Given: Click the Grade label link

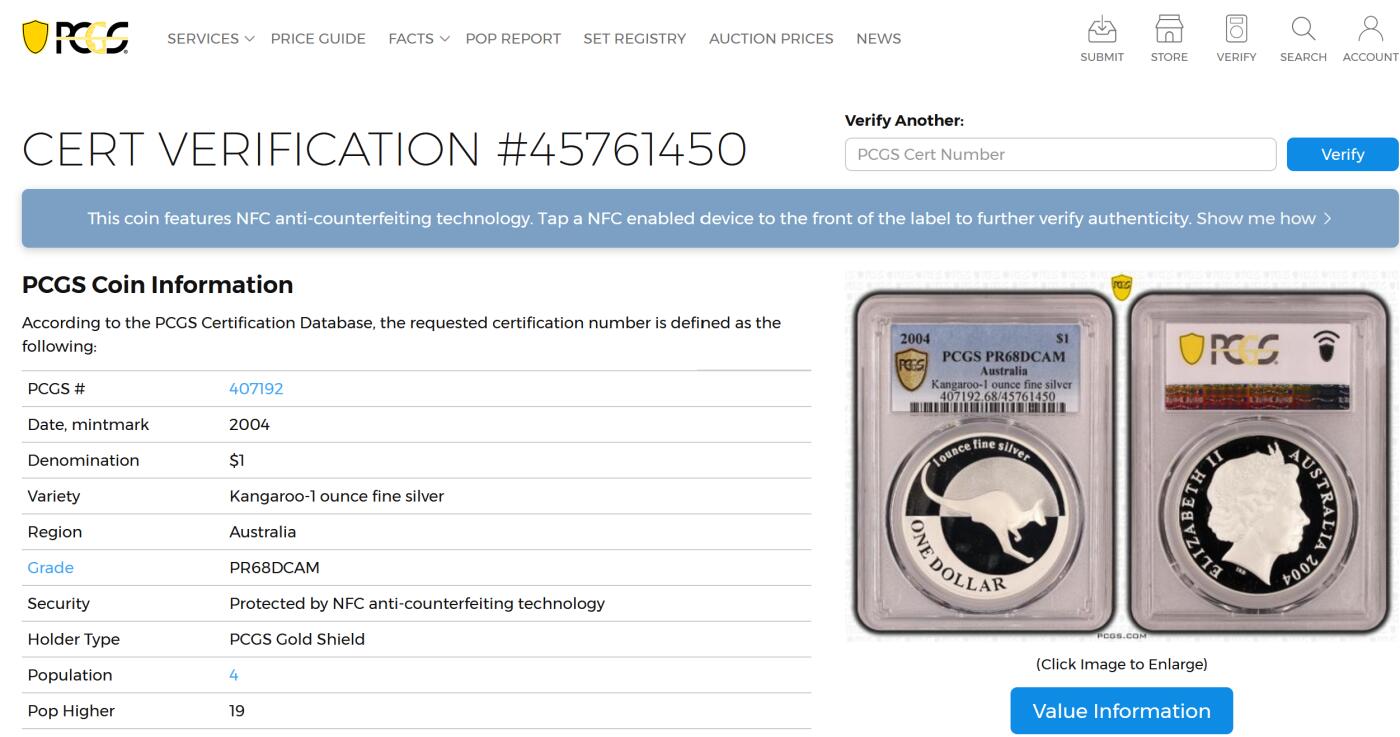Looking at the screenshot, I should point(51,568).
